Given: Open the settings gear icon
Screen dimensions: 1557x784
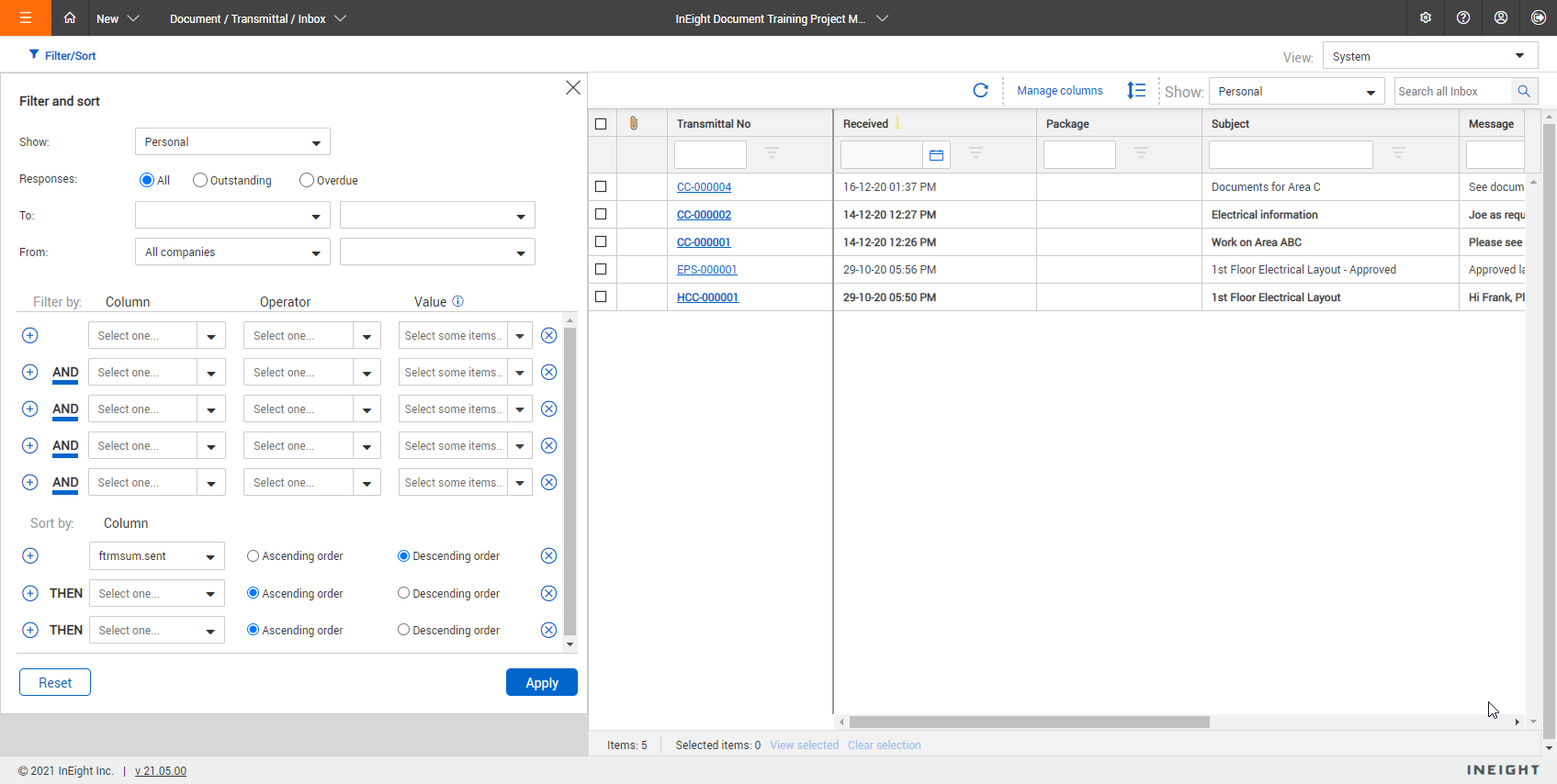Looking at the screenshot, I should coord(1425,18).
